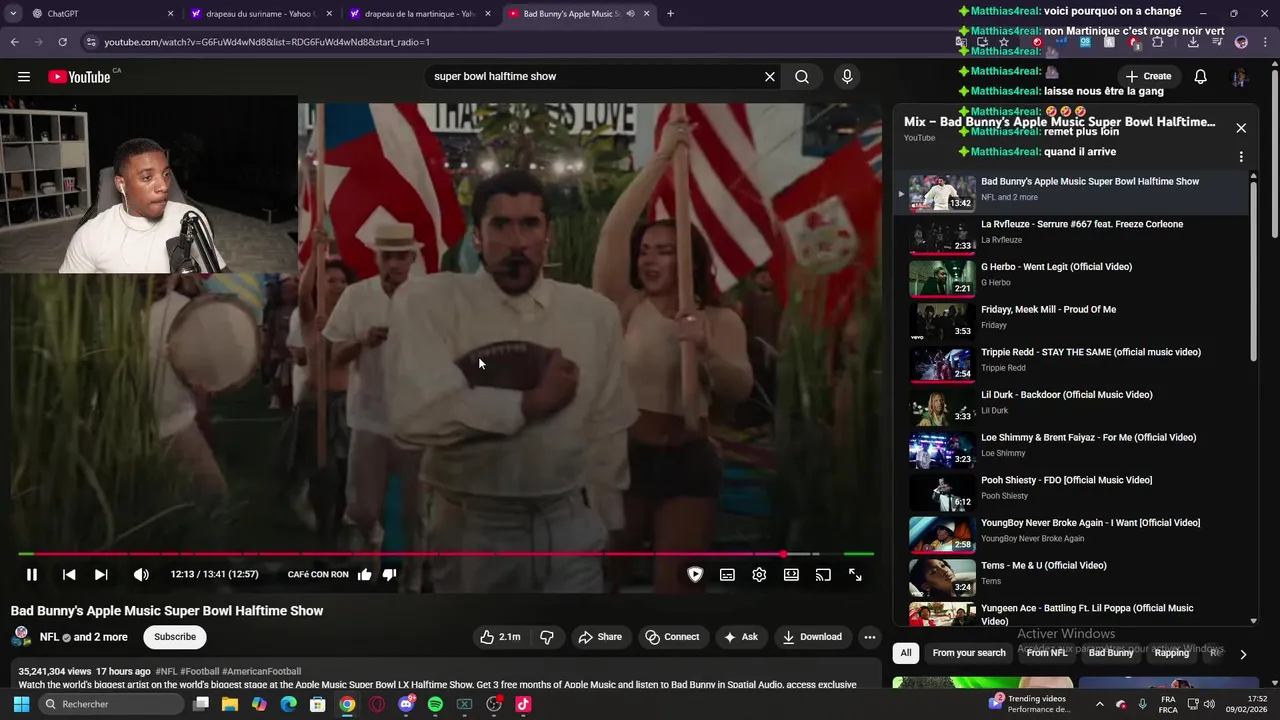Play La Rvfleuze - Serrure #667 from the mix
Viewport: 1280px width, 720px height.
[x=1073, y=236]
